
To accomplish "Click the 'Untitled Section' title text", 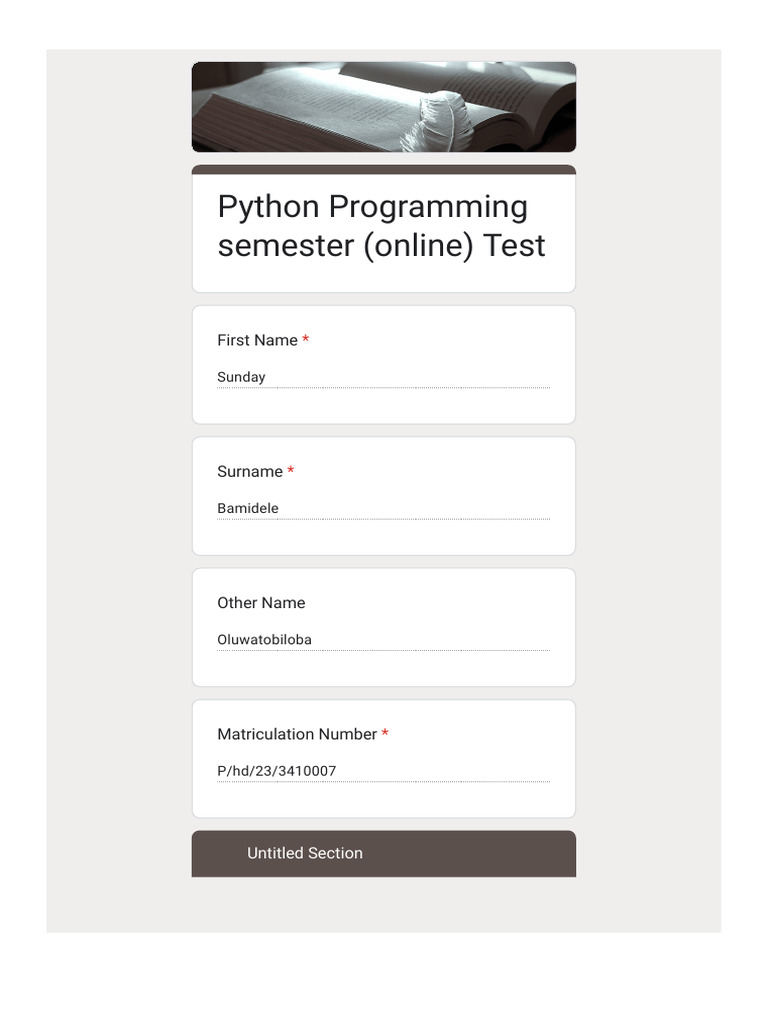I will pyautogui.click(x=305, y=853).
